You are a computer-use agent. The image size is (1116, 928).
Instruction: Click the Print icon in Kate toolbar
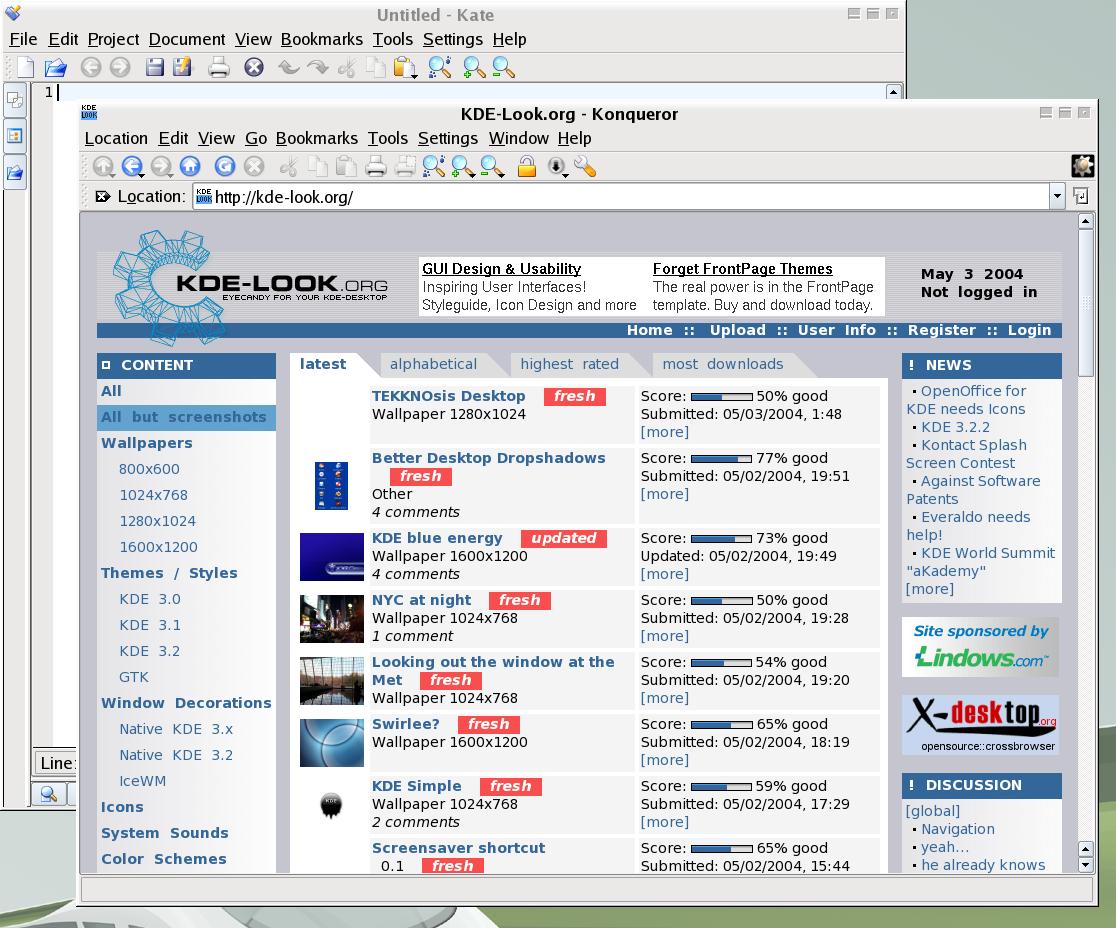tap(219, 68)
